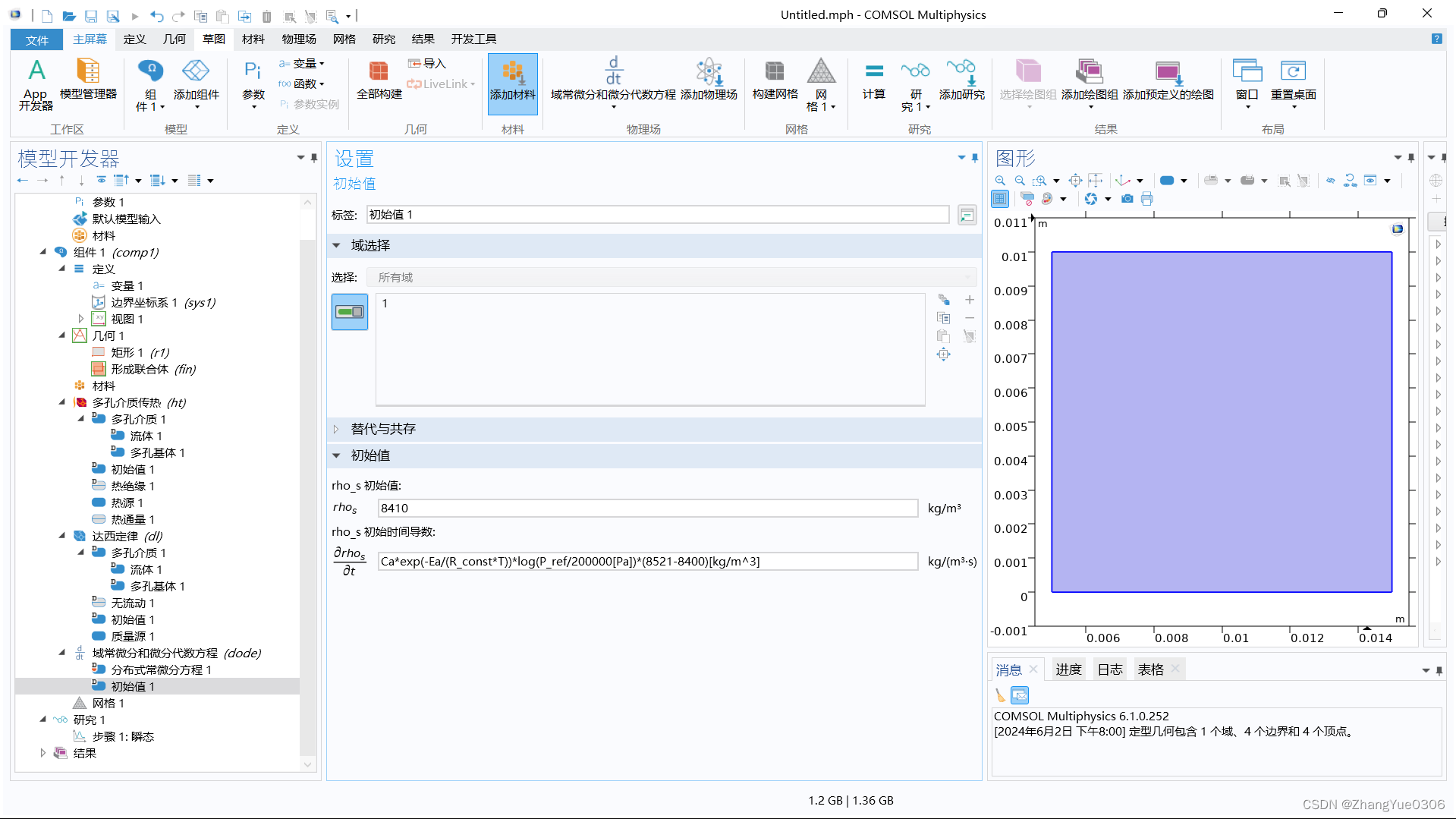This screenshot has height=819, width=1456.
Task: Click the rho_s time derivative expression field
Action: point(647,562)
